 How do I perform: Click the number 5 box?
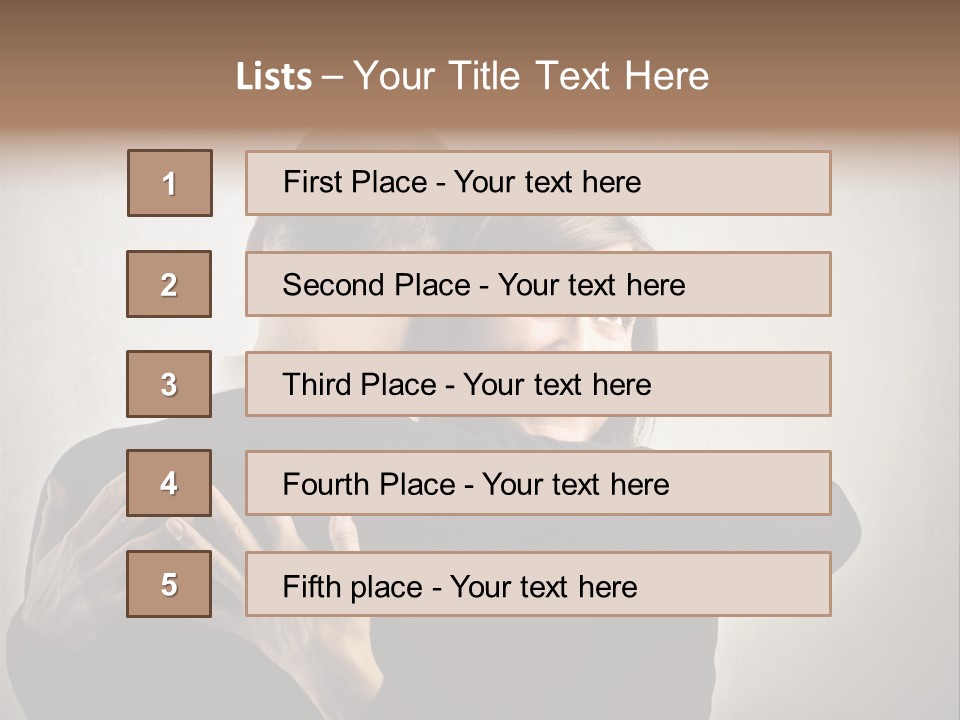point(169,584)
